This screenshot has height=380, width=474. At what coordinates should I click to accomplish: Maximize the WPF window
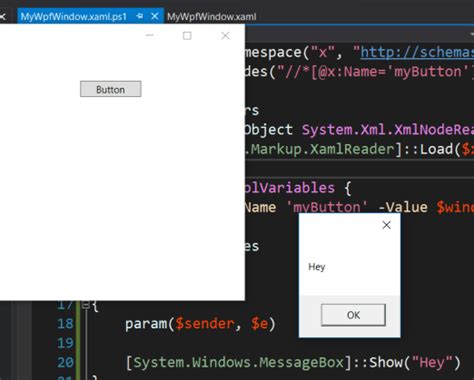point(187,36)
